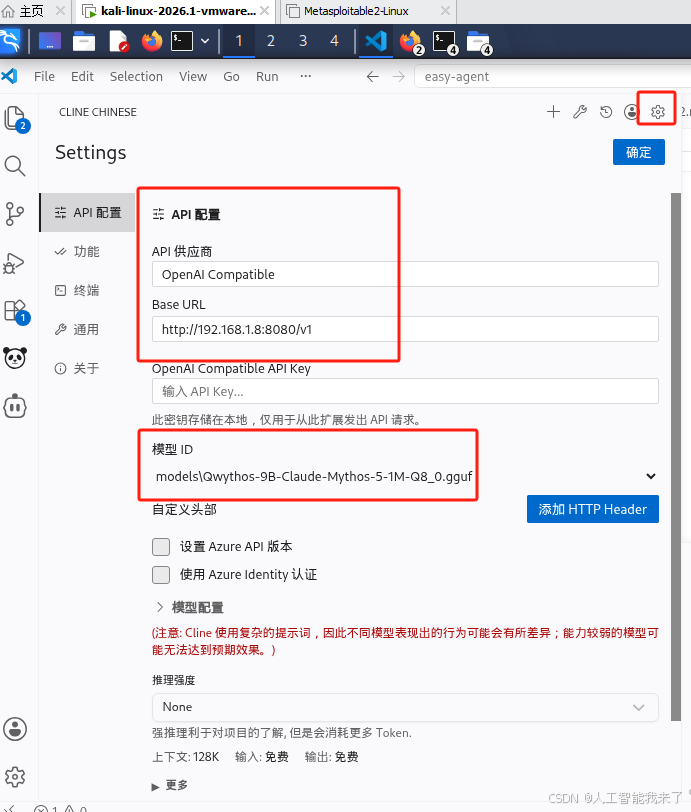Show desktop via the blue panel icon
Viewport: 691px width, 812px height.
(x=49, y=41)
